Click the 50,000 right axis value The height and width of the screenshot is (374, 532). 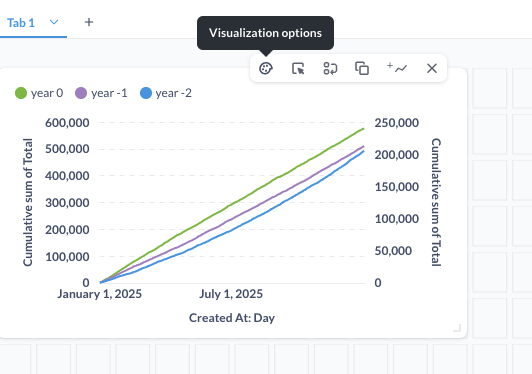pyautogui.click(x=393, y=251)
